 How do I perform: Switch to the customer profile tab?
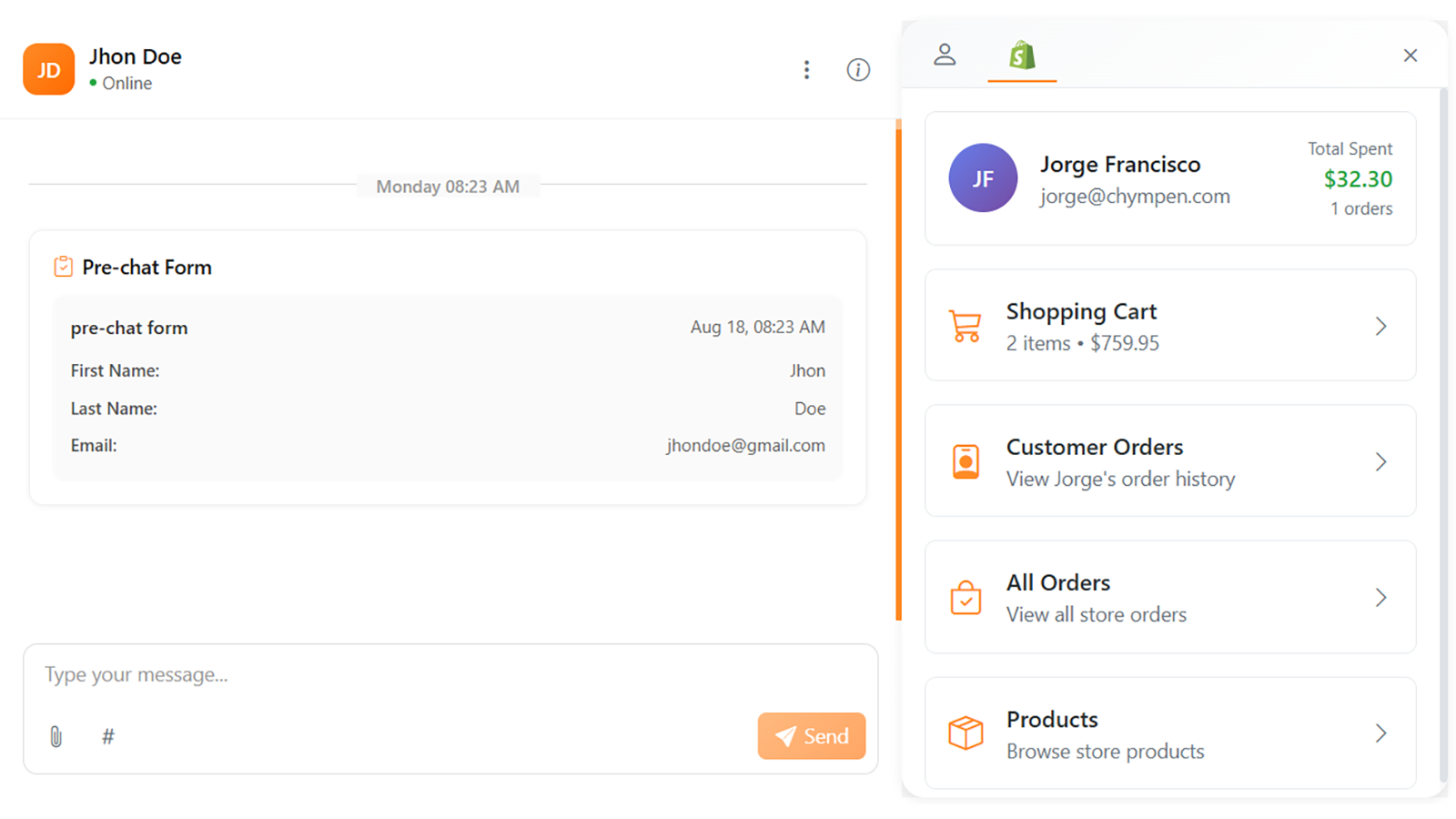945,56
